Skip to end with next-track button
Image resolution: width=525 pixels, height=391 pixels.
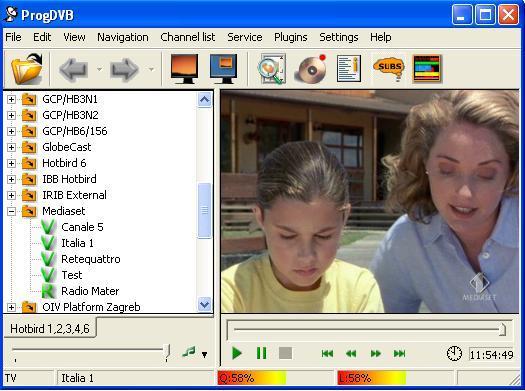click(x=399, y=354)
